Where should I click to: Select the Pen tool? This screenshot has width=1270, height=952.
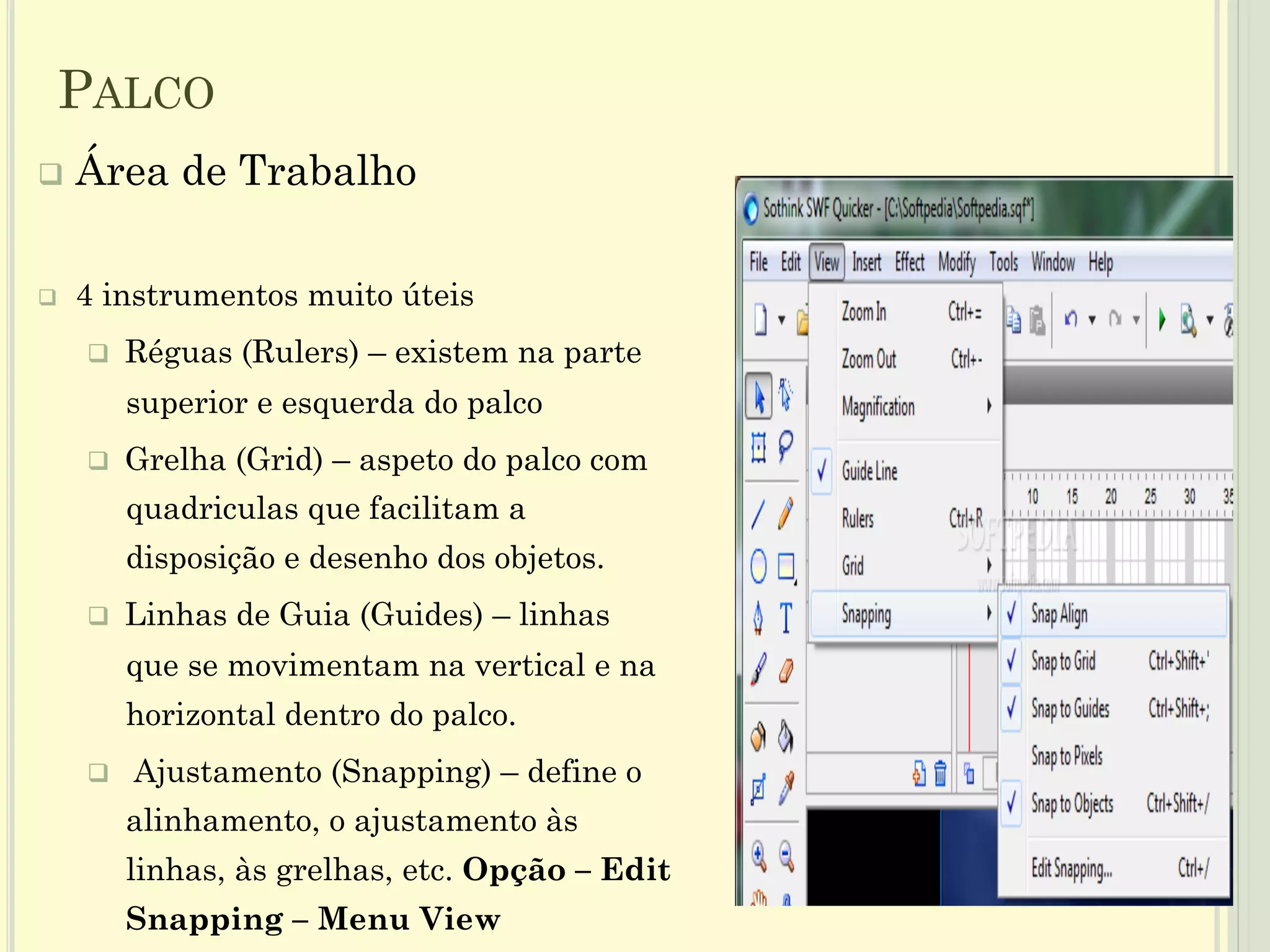[758, 618]
